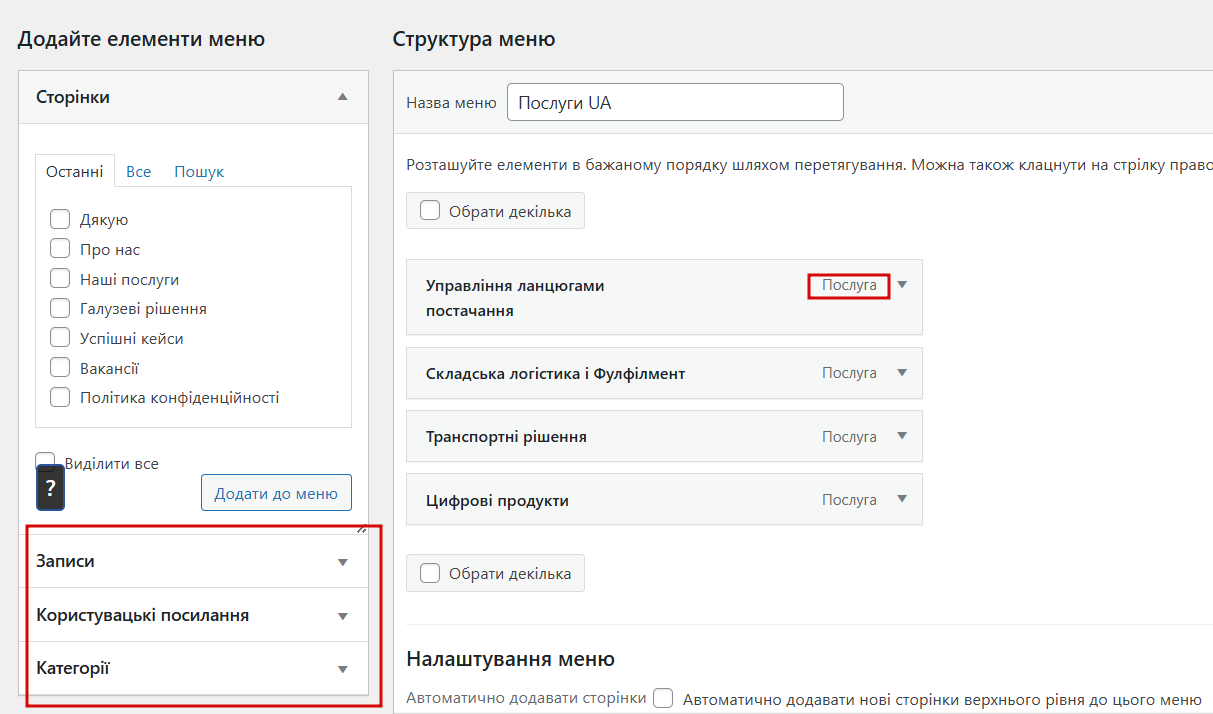Click the Назва меню text field
The image size is (1213, 714).
point(675,102)
